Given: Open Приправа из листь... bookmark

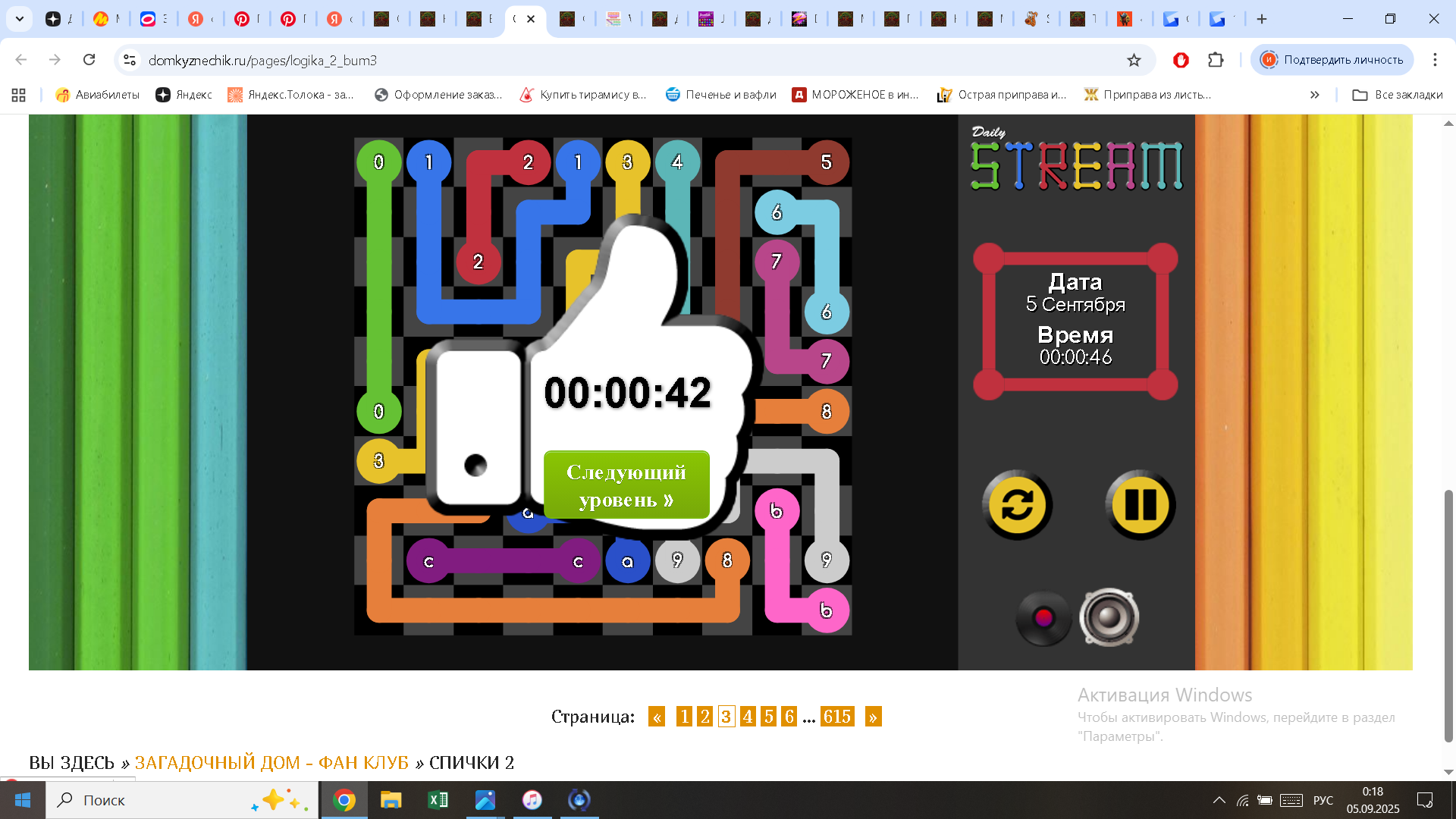Looking at the screenshot, I should [1147, 95].
